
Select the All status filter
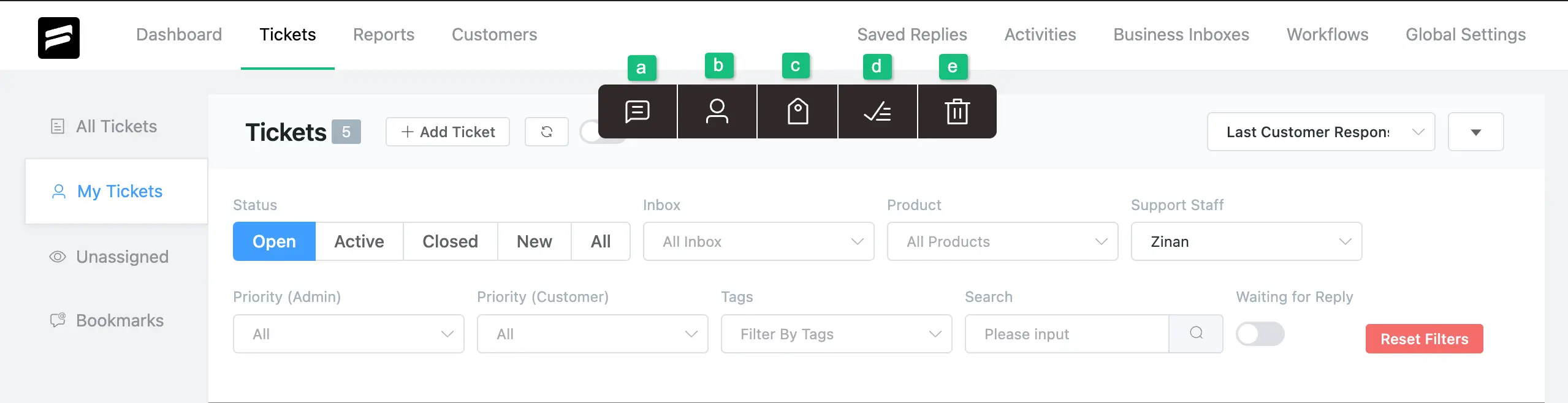601,241
